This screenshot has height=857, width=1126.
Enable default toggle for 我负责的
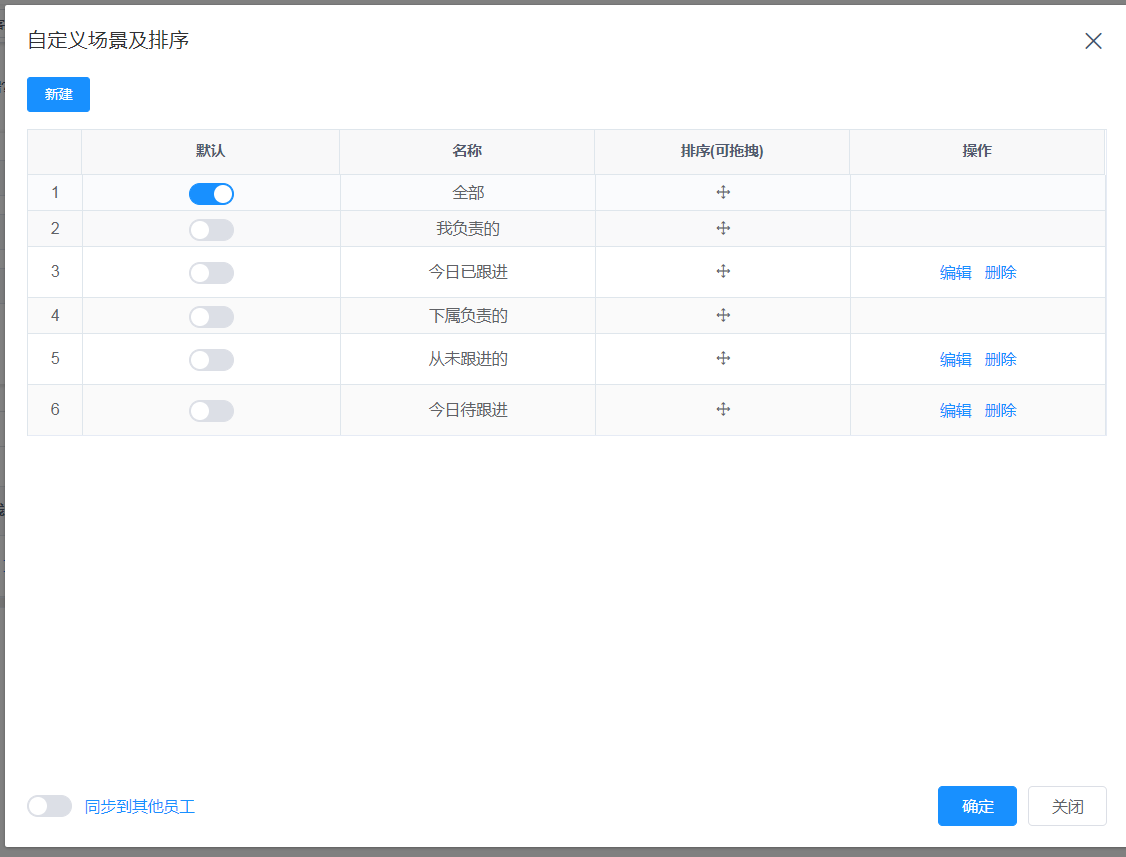click(x=211, y=230)
